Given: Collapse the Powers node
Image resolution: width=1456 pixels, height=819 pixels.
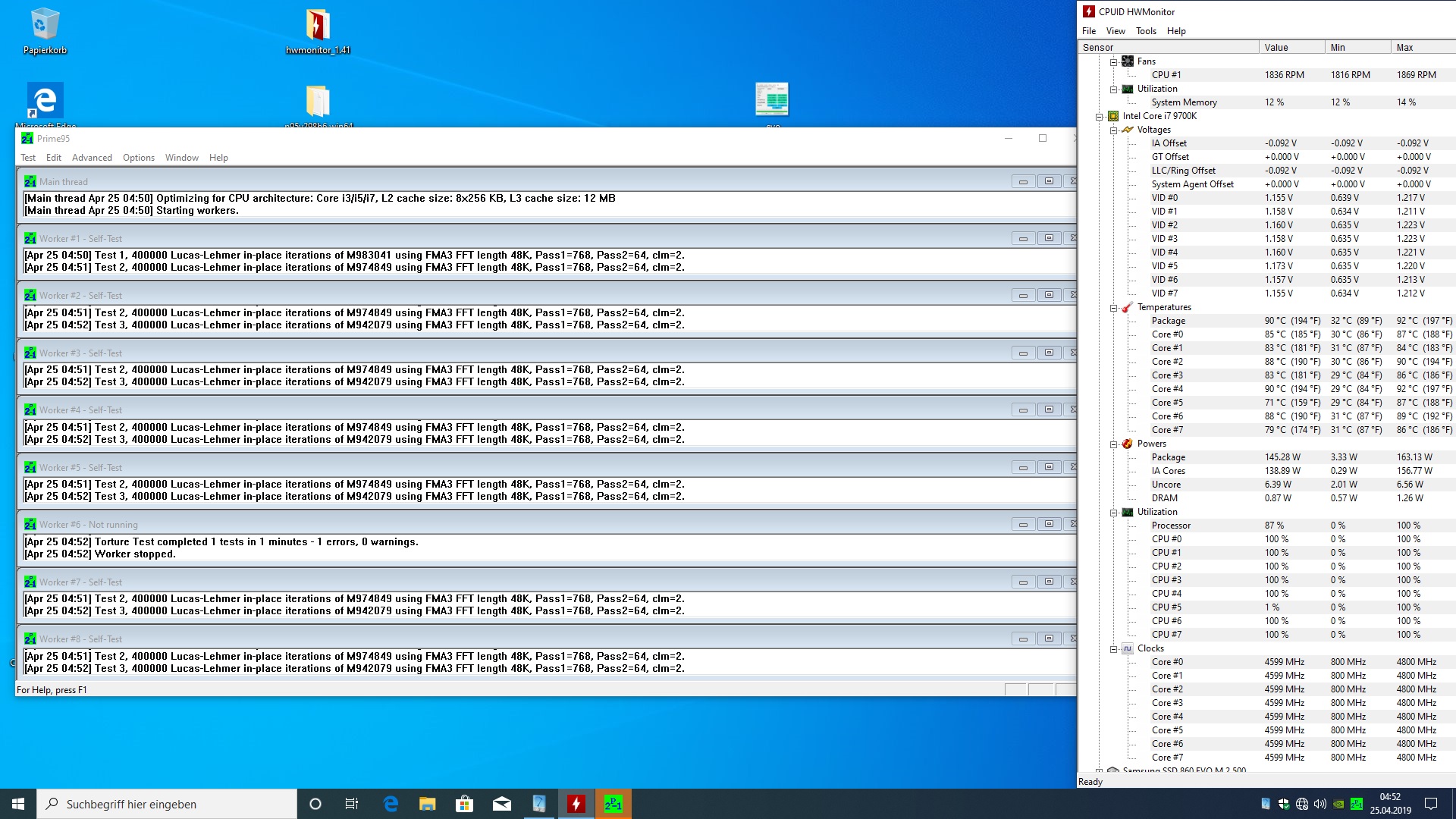Looking at the screenshot, I should (x=1113, y=444).
